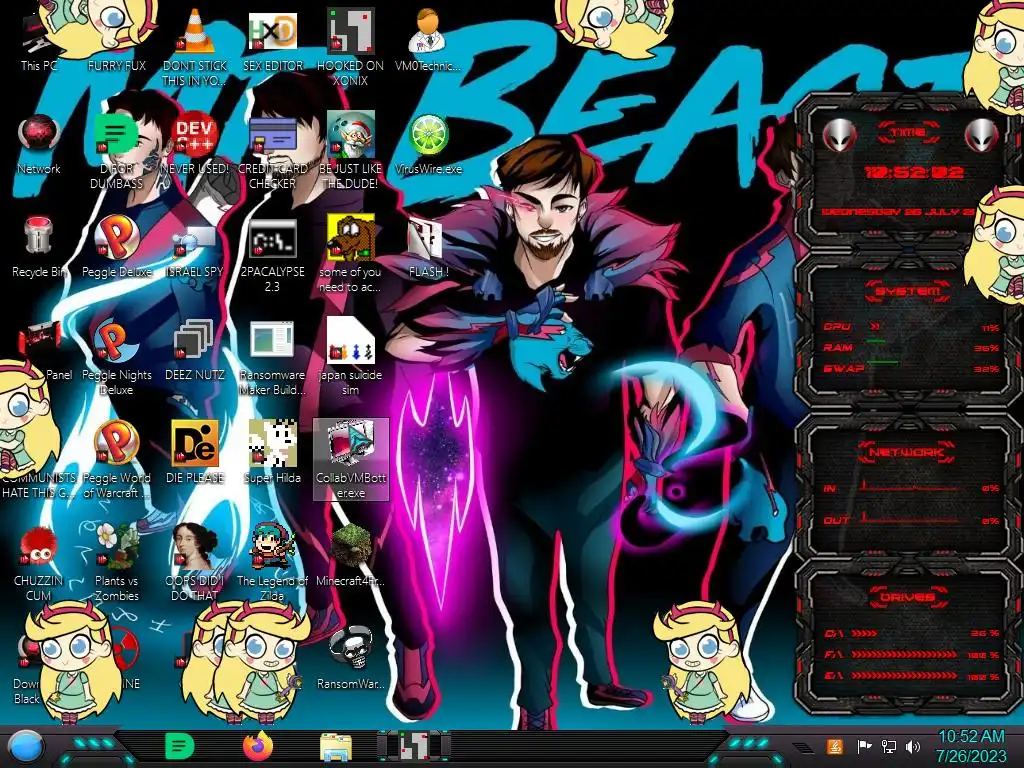Open the Recycle Bin
This screenshot has width=1024, height=768.
[39, 247]
